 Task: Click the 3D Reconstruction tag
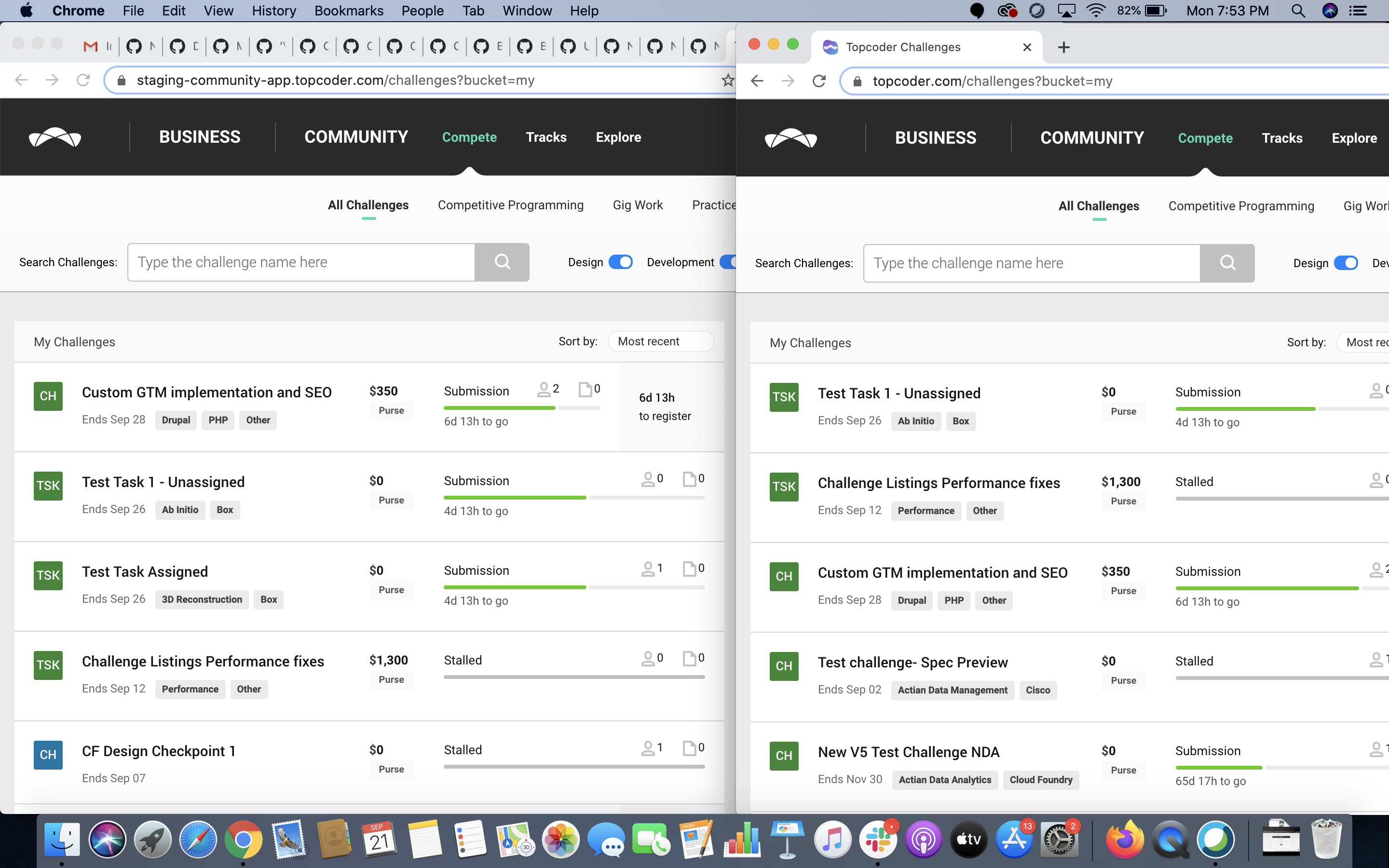click(202, 599)
